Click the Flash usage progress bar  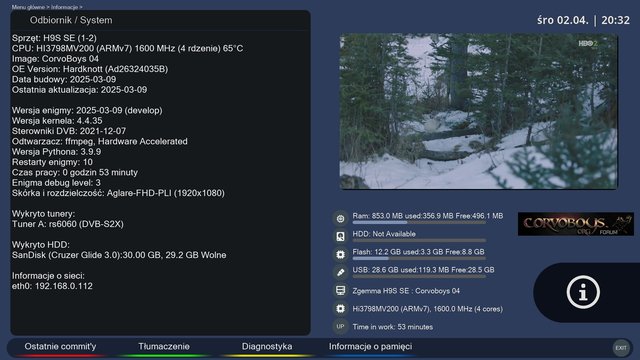419,258
